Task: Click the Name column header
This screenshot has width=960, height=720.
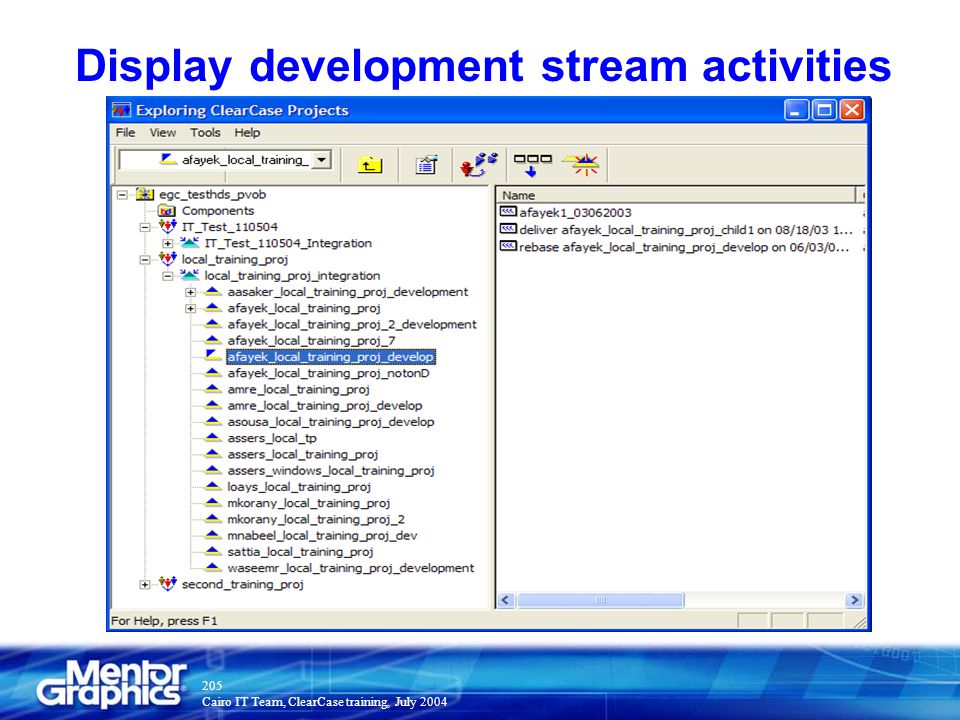Action: point(676,195)
